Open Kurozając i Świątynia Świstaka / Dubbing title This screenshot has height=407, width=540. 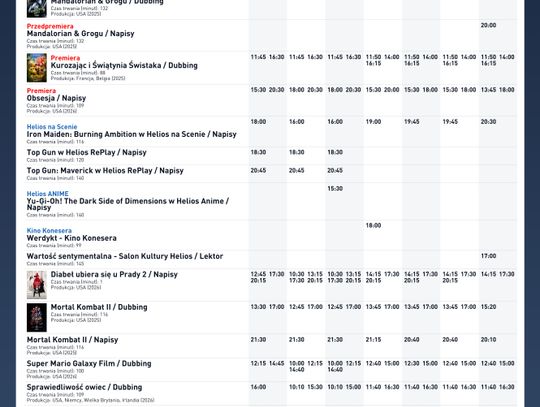[124, 65]
